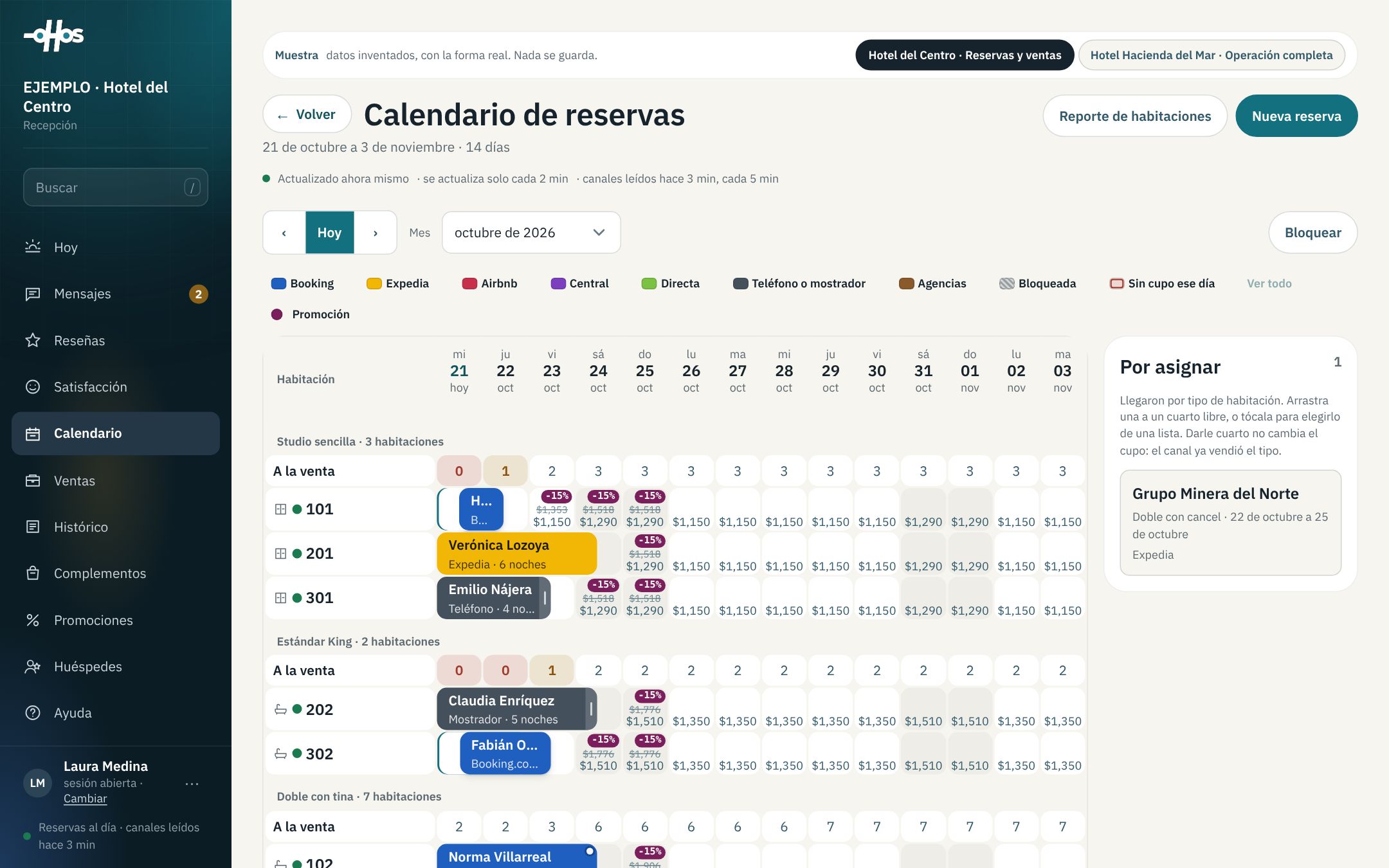
Task: Click room 202 bed icon
Action: [280, 709]
